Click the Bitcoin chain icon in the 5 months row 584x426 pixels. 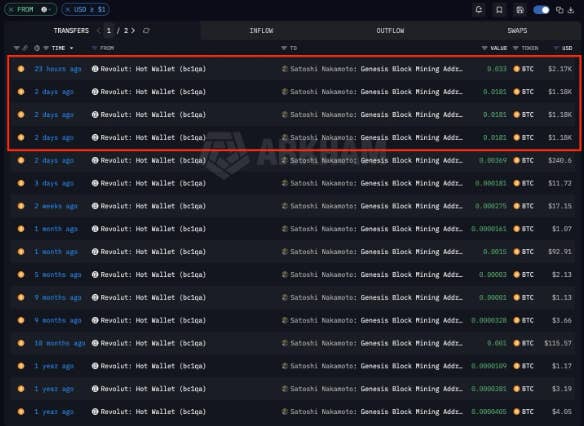[x=21, y=275]
